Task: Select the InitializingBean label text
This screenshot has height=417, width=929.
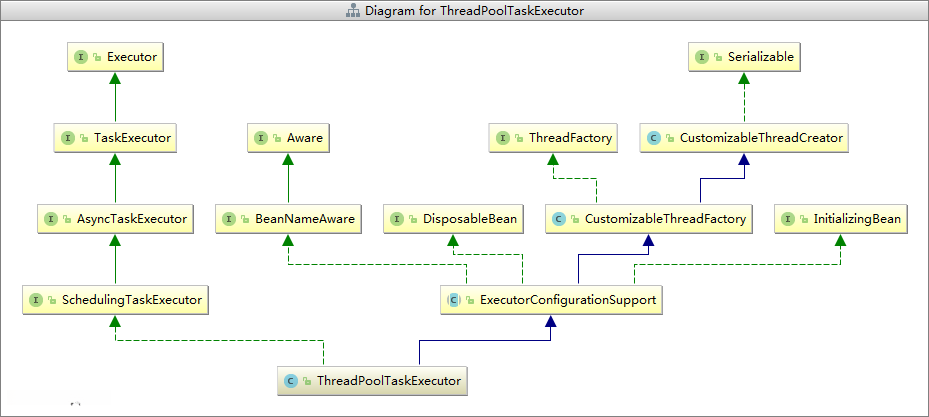Action: 857,219
